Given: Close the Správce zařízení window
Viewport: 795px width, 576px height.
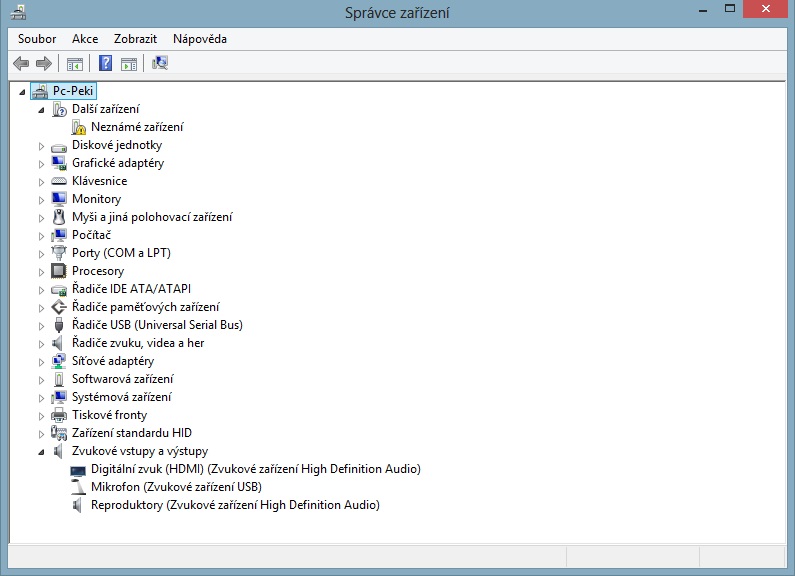Looking at the screenshot, I should coord(766,9).
